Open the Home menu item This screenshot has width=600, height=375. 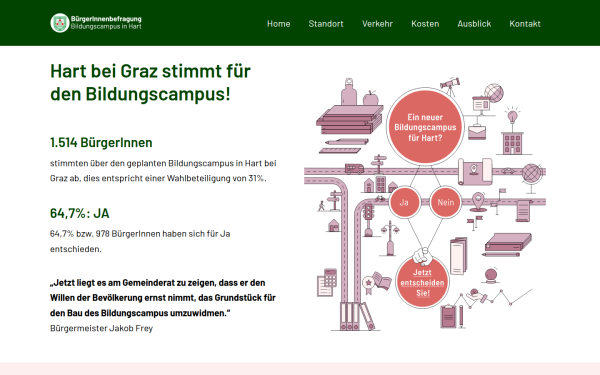[279, 24]
